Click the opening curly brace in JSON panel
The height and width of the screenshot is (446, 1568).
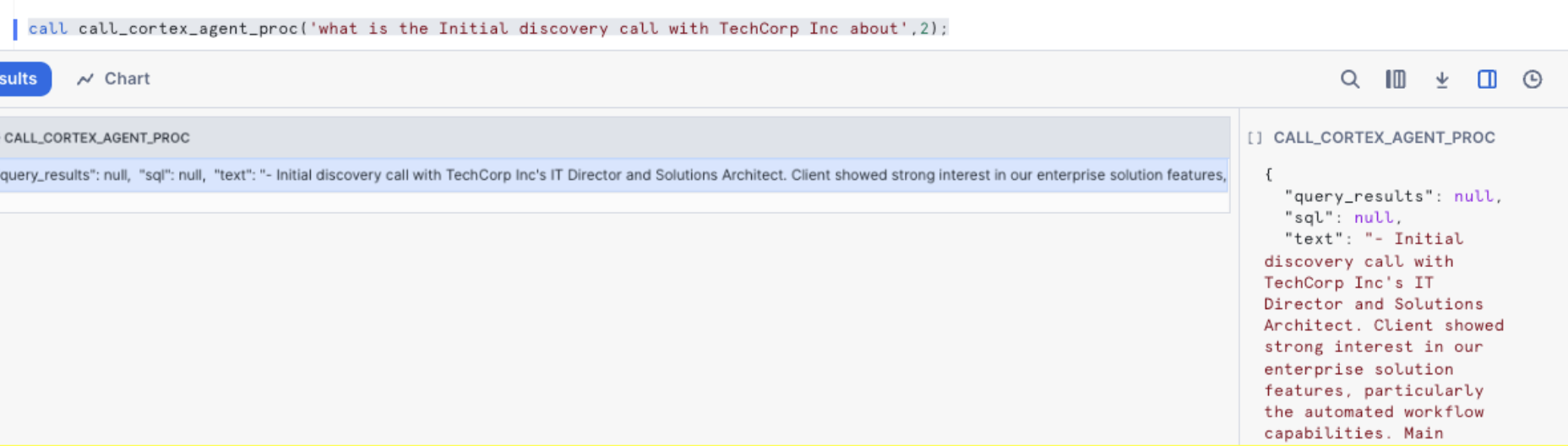click(1268, 175)
